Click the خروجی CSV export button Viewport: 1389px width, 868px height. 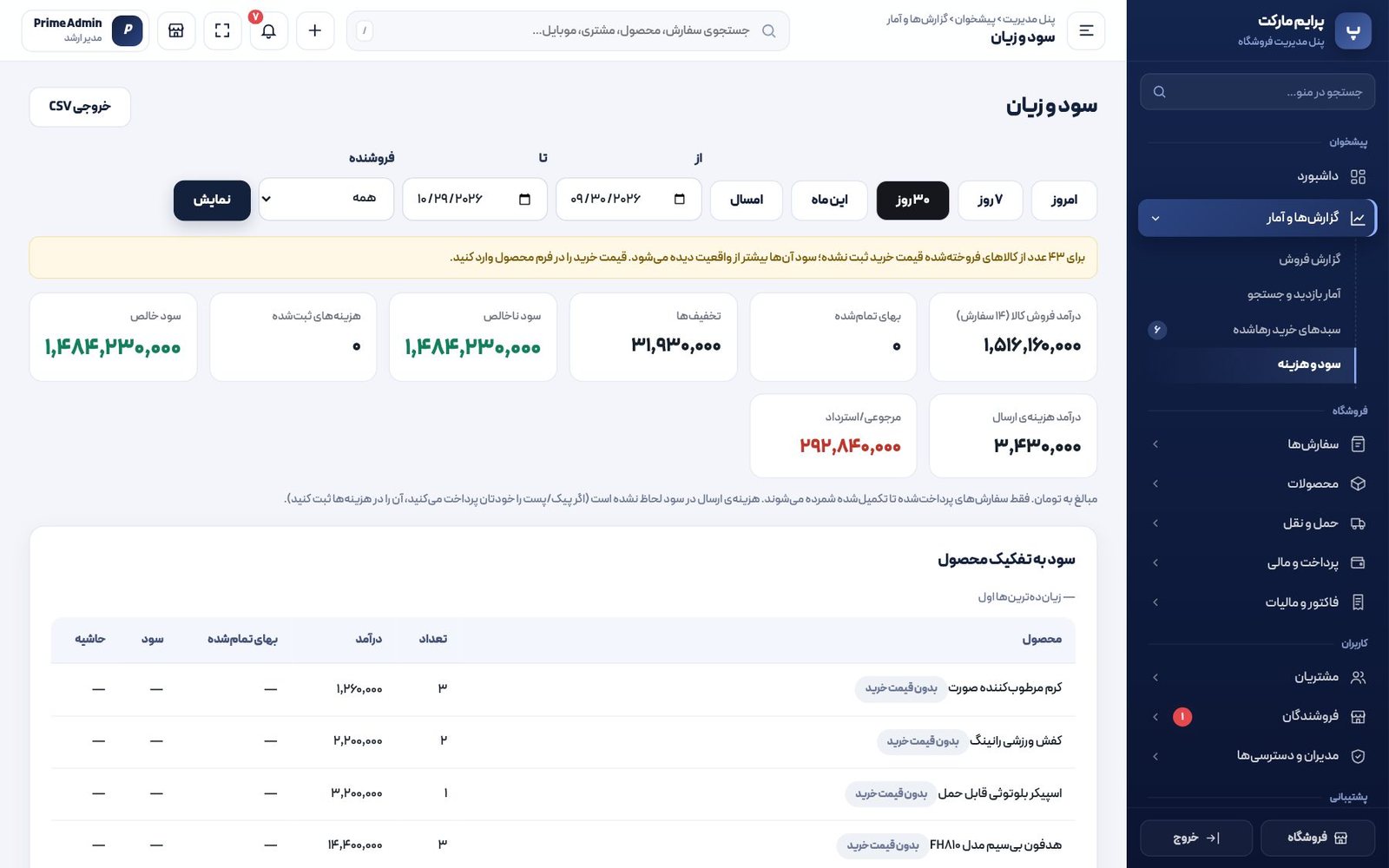(80, 107)
